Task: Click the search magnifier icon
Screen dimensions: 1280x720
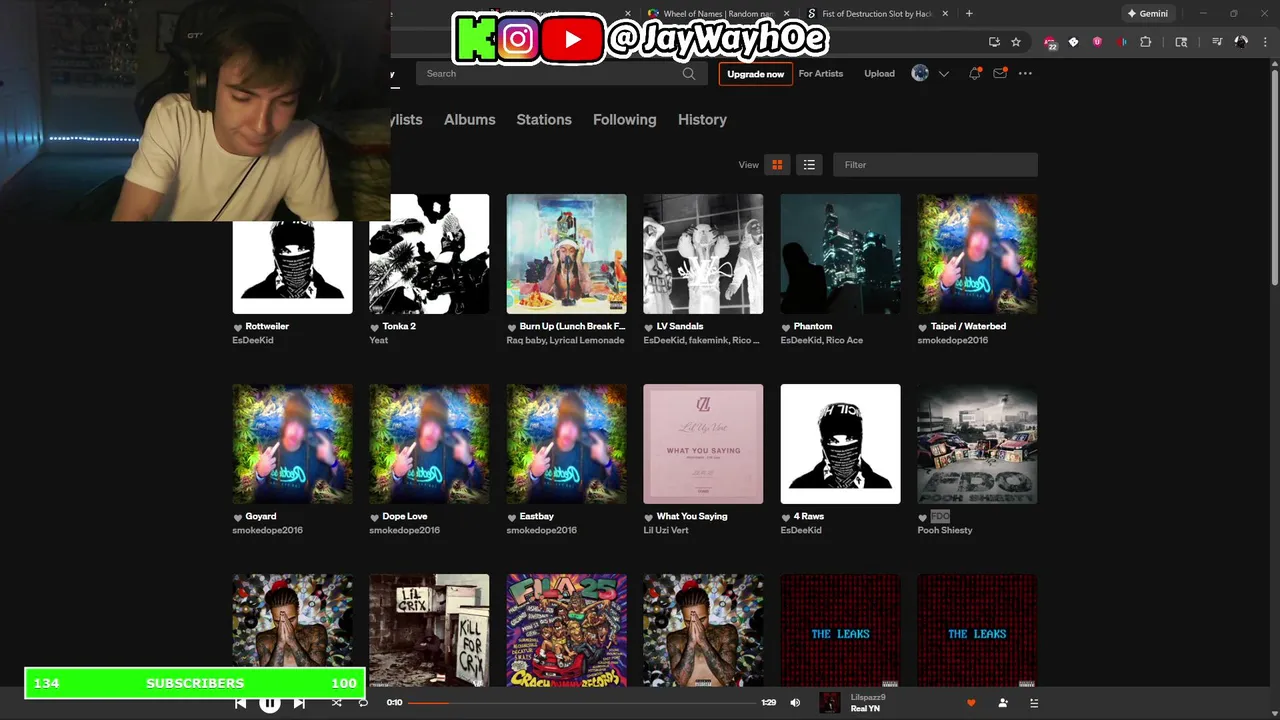Action: 689,73
